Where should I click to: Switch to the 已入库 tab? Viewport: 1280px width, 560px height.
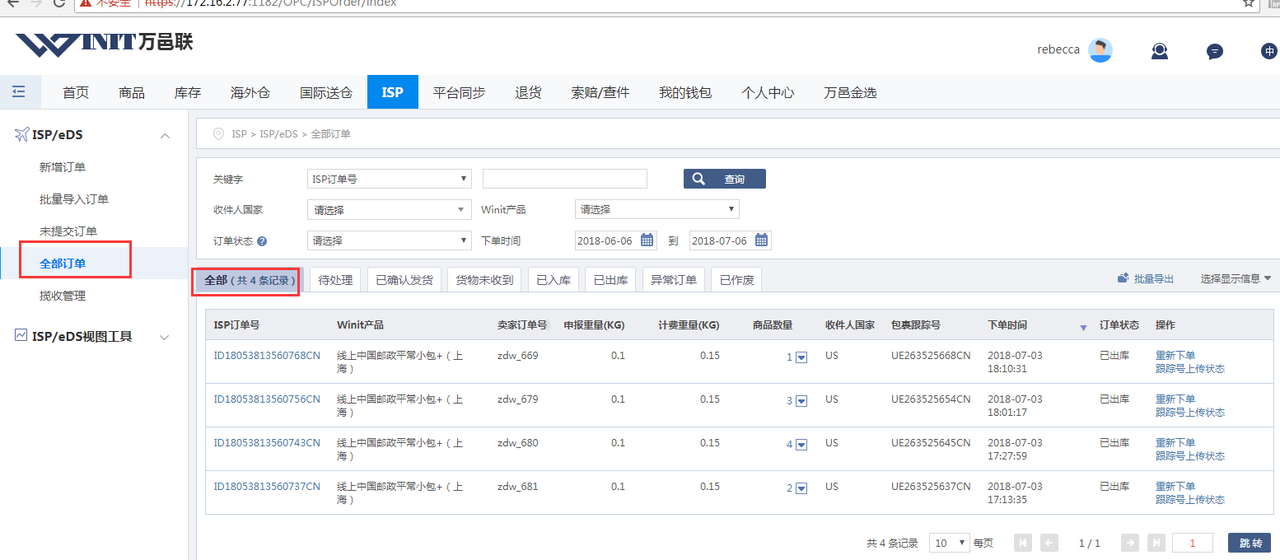click(x=552, y=280)
